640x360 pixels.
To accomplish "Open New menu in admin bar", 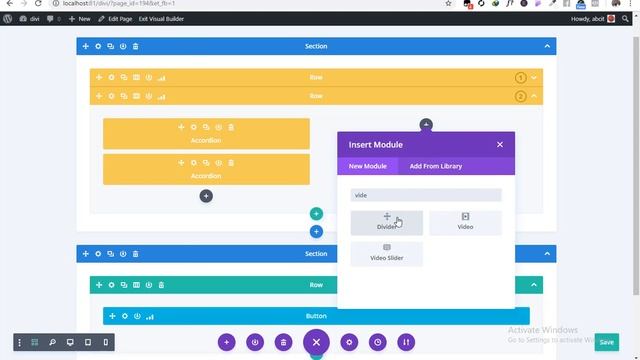I will 80,19.
